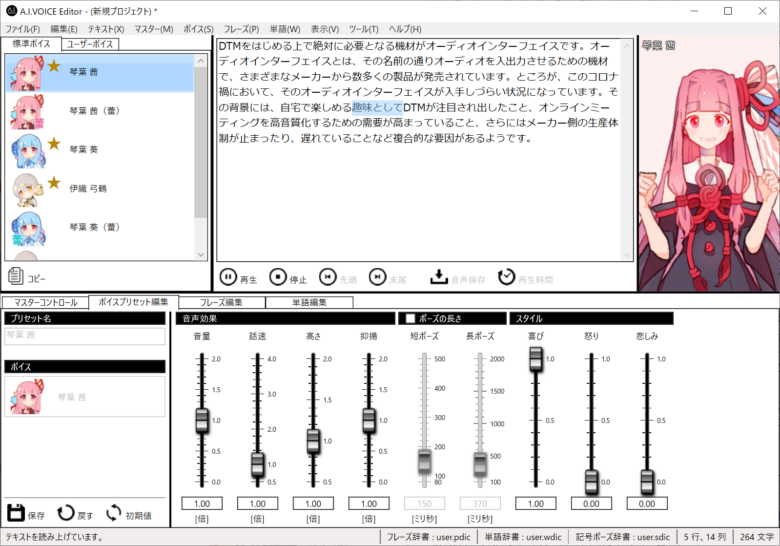Click the 怒り value field

(x=591, y=504)
